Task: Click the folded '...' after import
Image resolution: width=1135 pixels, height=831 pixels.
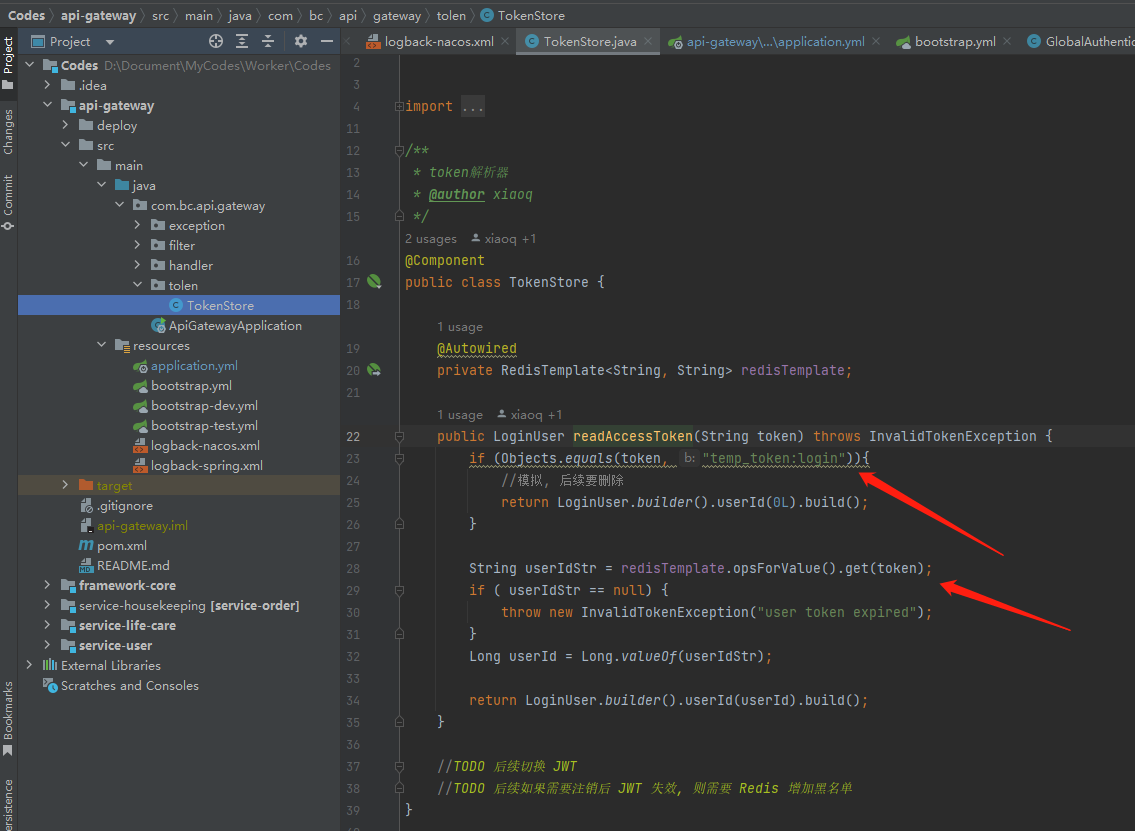Action: click(473, 106)
